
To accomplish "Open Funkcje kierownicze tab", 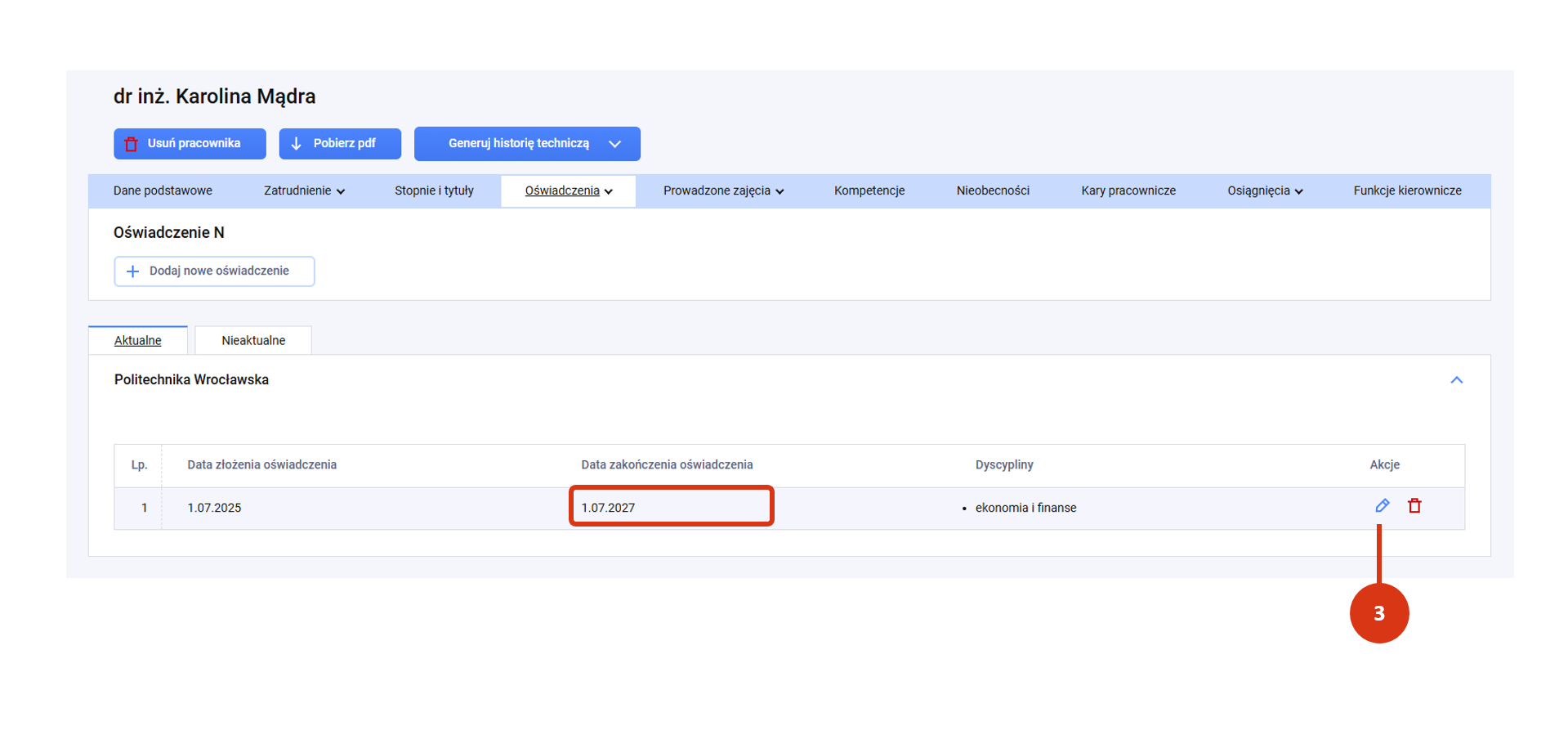I will click(1407, 190).
